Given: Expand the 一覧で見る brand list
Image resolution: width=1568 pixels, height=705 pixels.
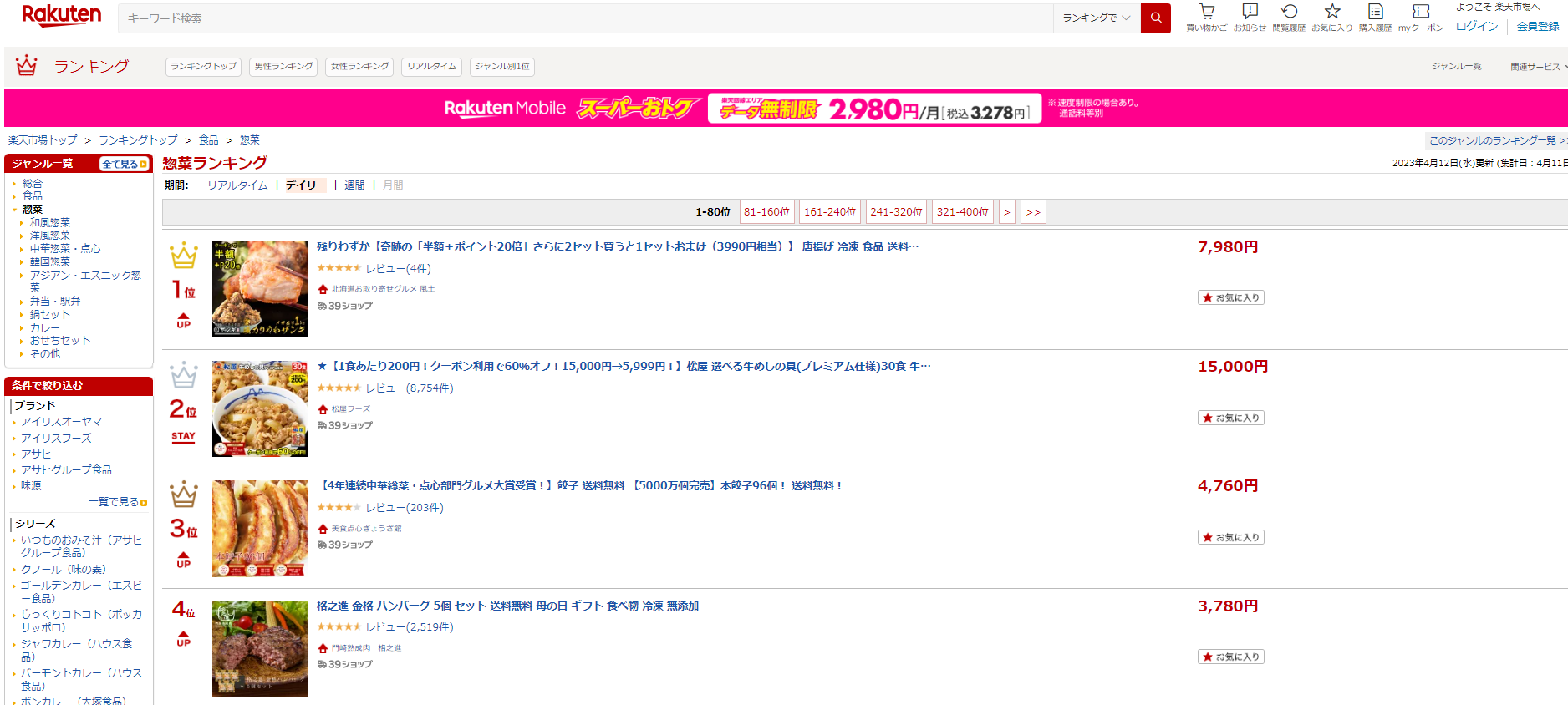Looking at the screenshot, I should click(118, 502).
